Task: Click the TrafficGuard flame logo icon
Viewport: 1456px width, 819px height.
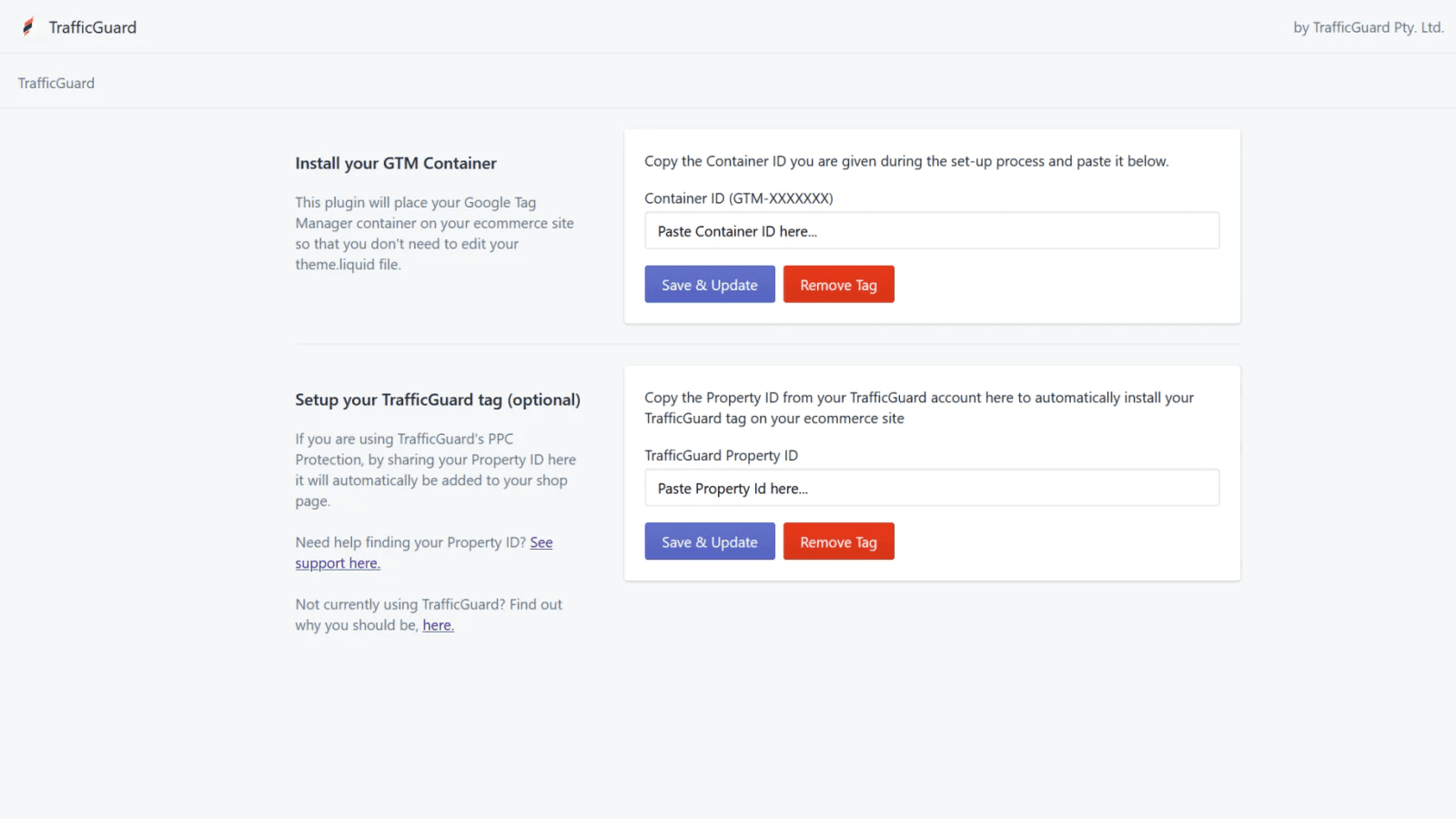Action: (x=29, y=26)
